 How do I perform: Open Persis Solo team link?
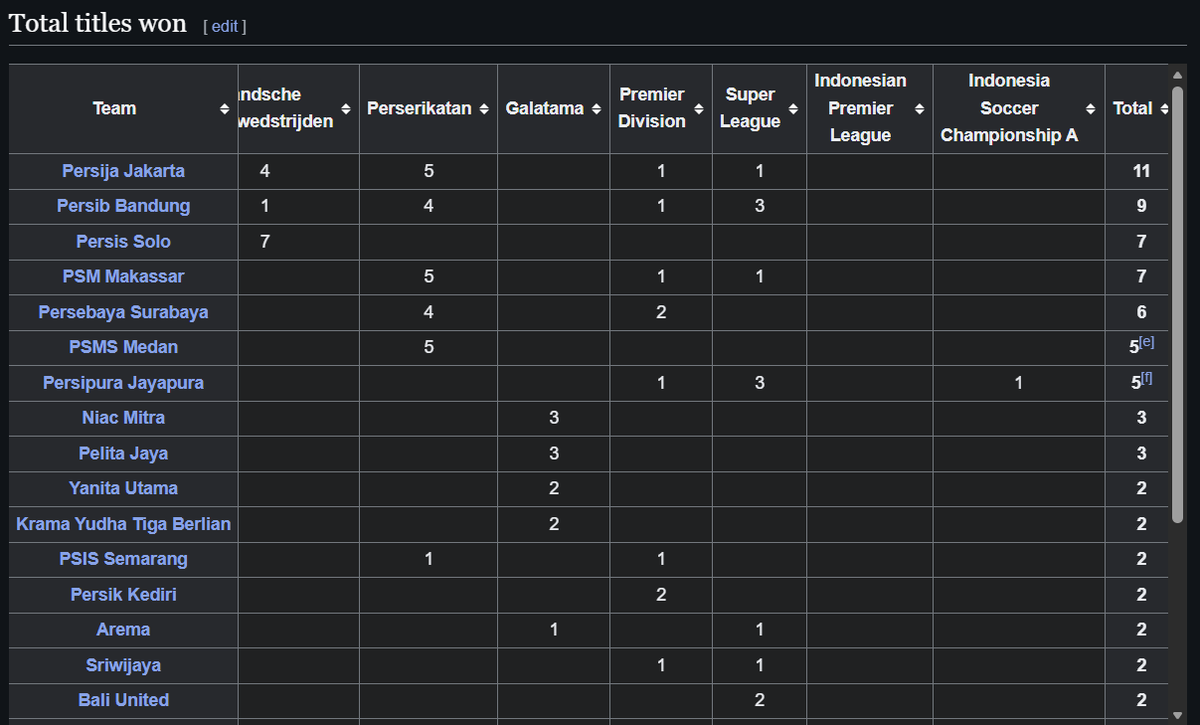123,241
